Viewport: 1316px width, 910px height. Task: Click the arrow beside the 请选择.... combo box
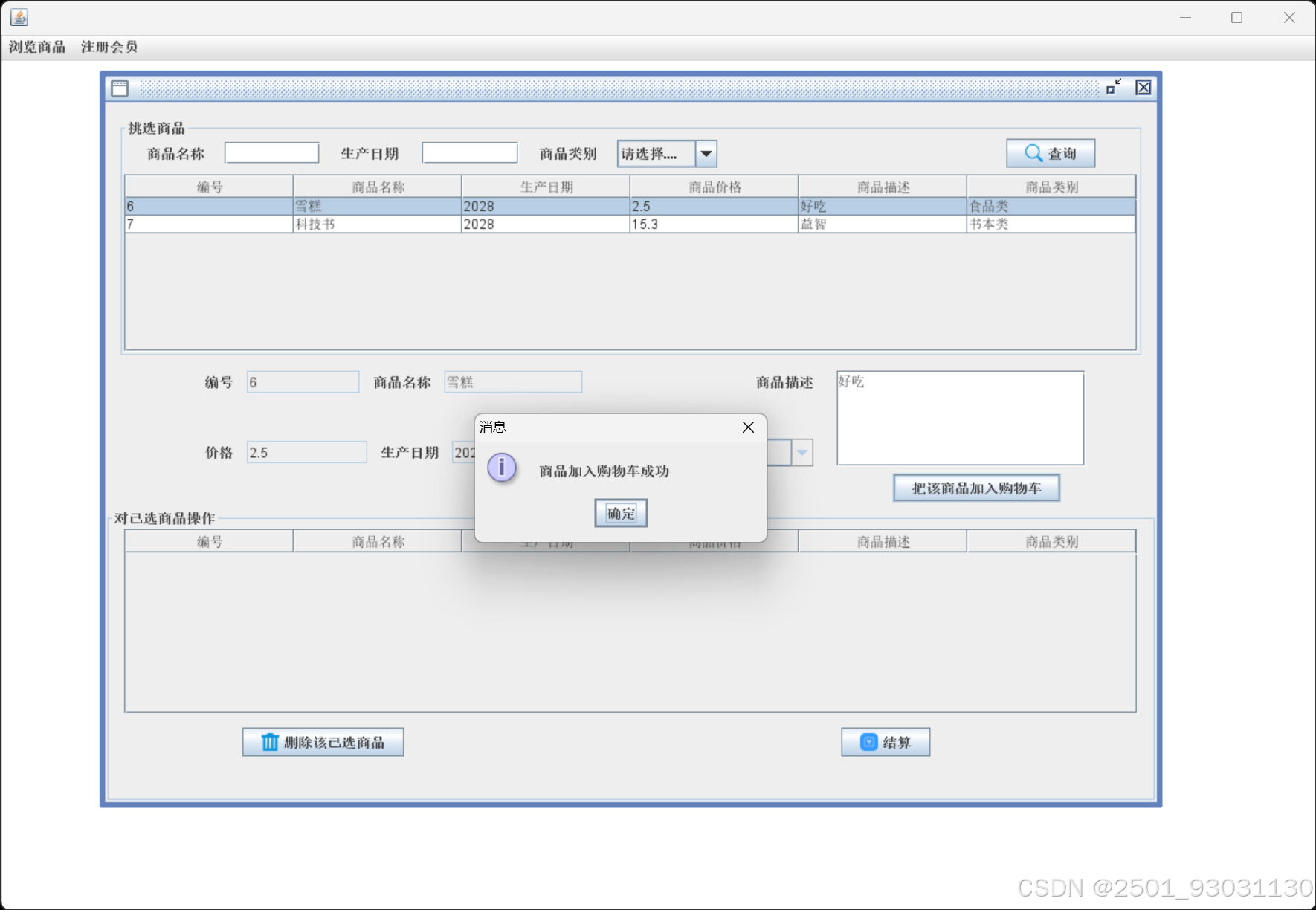coord(705,153)
